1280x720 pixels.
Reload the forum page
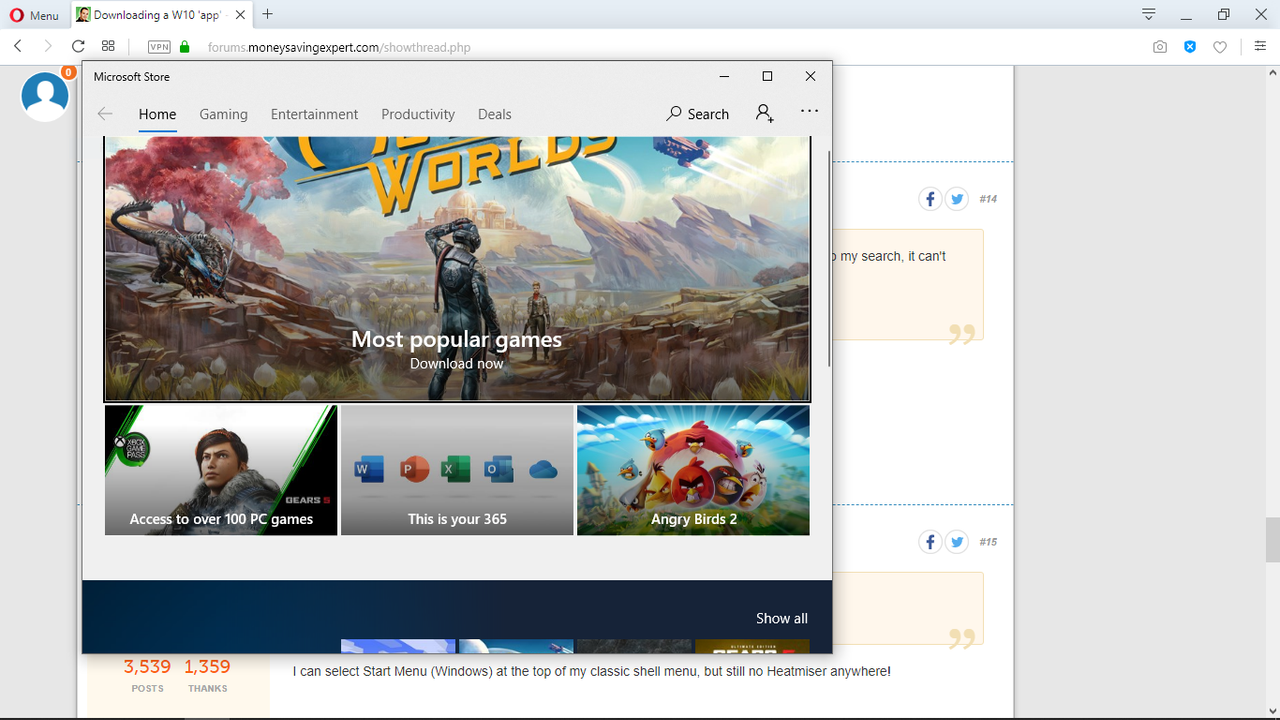[x=78, y=46]
